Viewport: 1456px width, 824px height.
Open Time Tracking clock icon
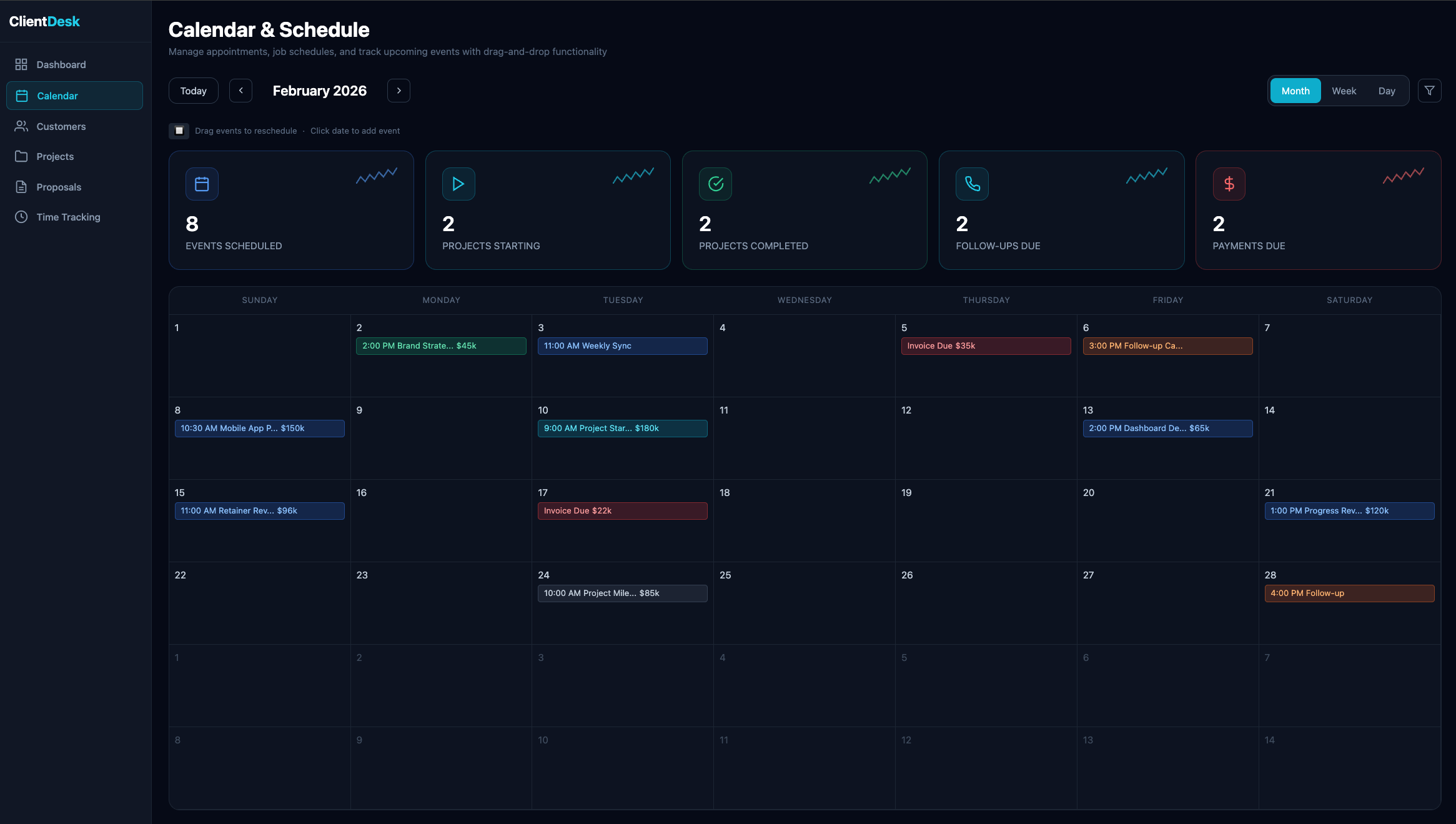coord(21,217)
